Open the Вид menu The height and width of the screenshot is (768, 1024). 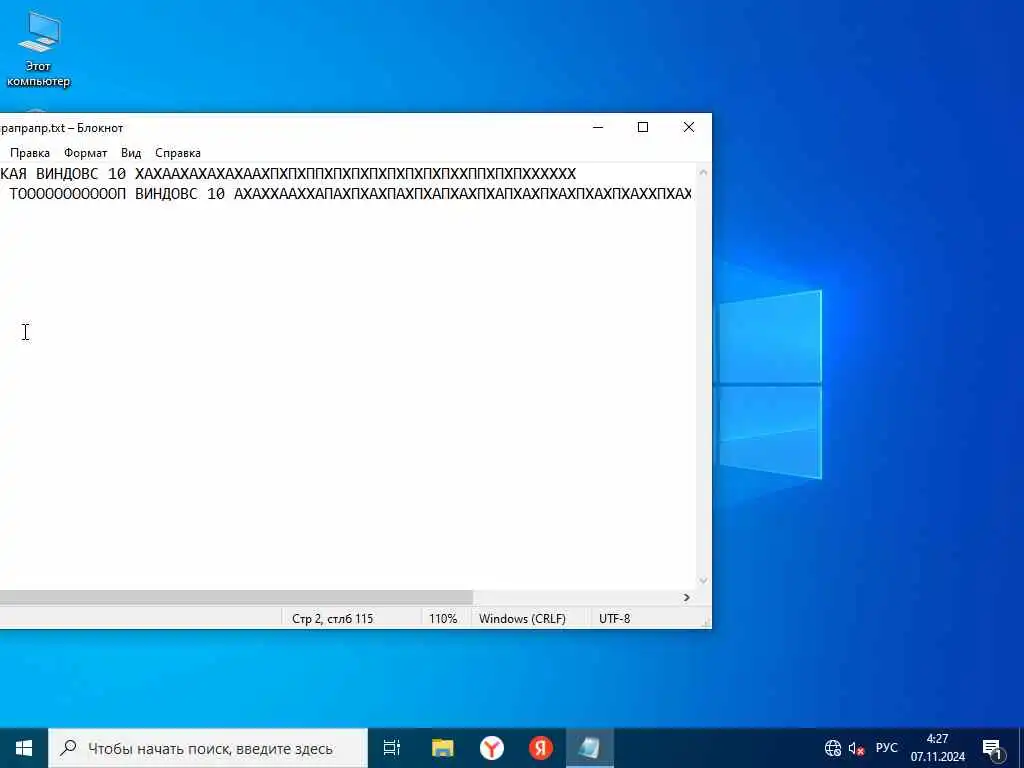(131, 153)
